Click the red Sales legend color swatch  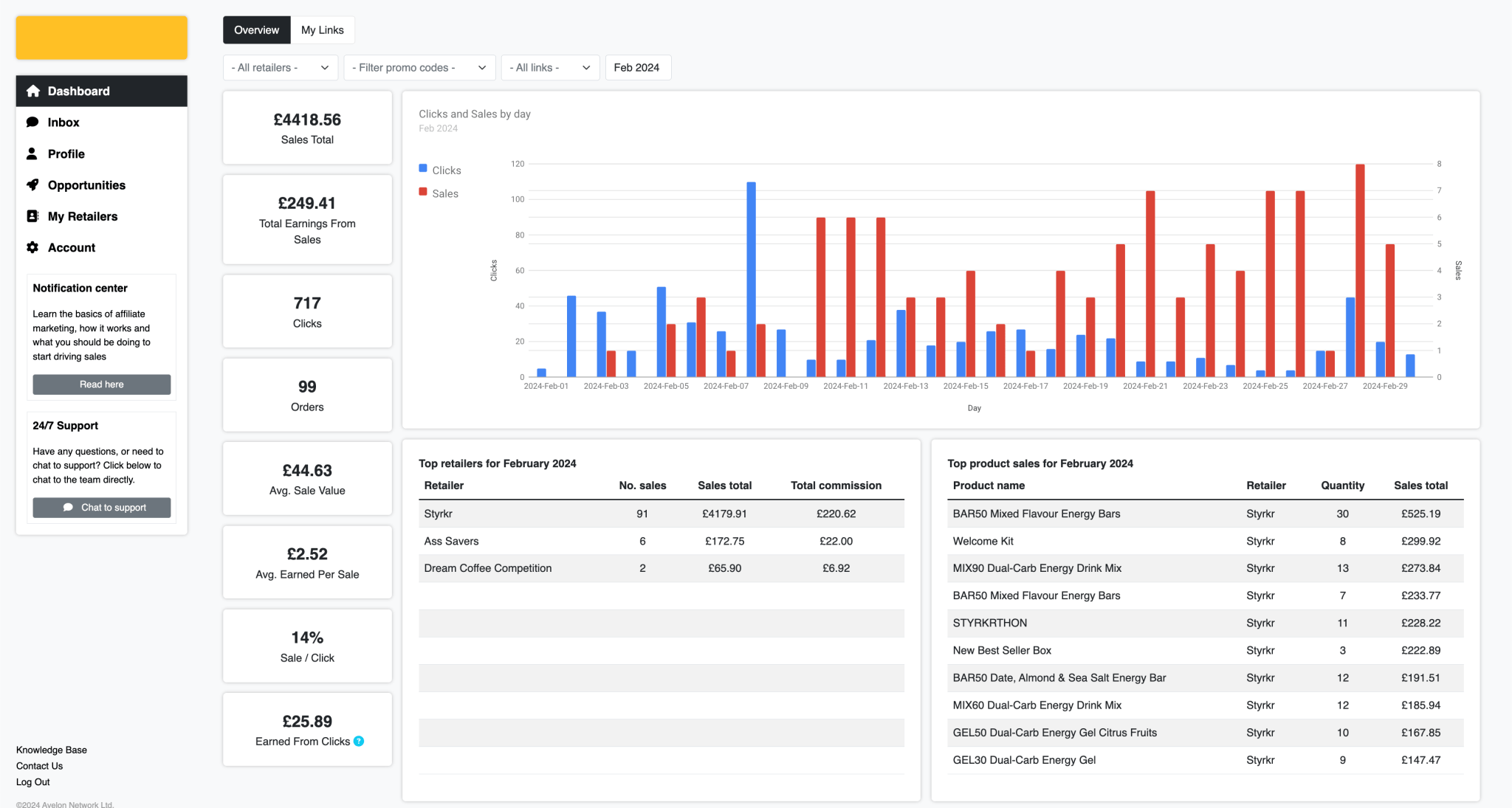click(x=423, y=192)
